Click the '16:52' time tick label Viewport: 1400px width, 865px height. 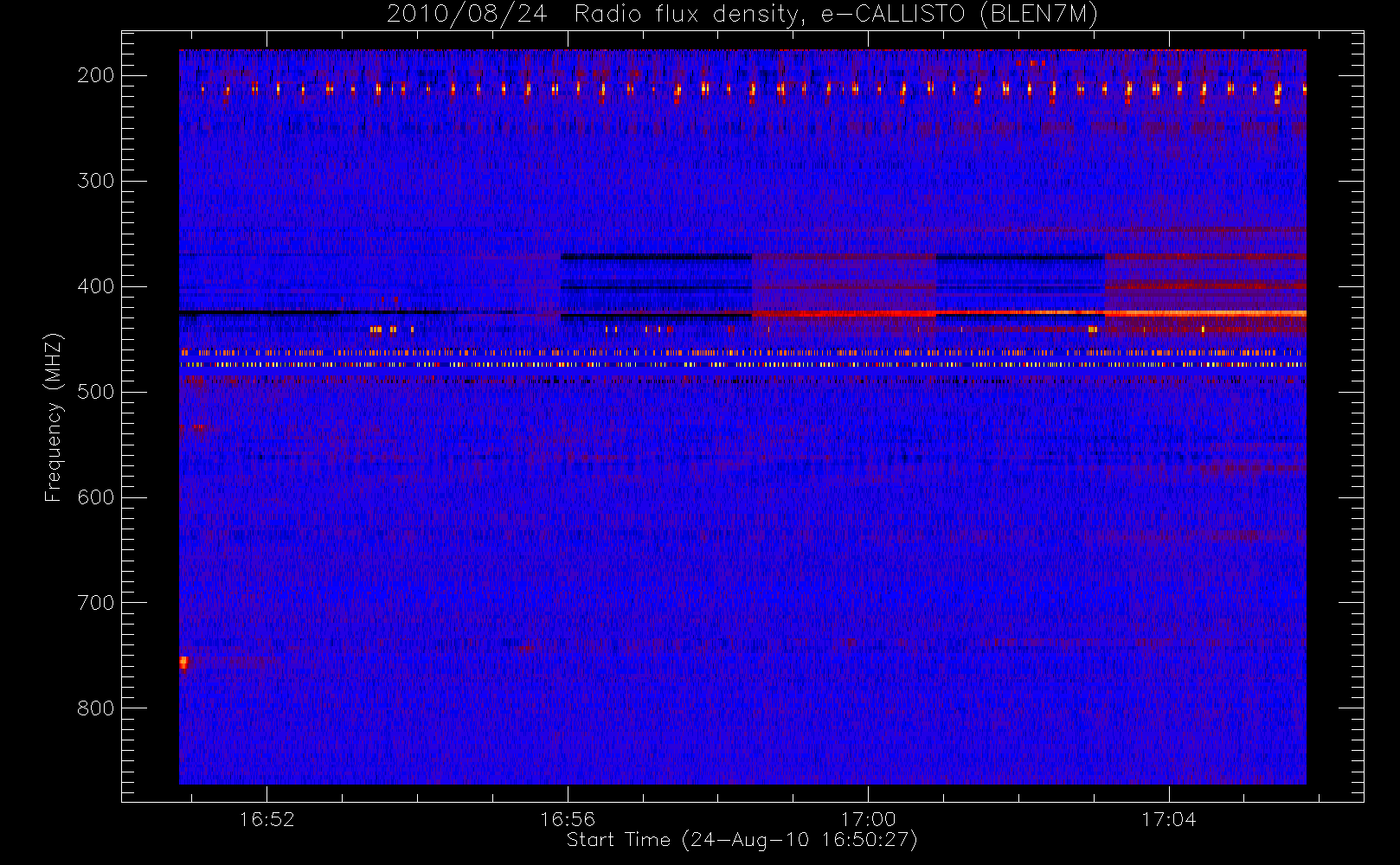click(267, 819)
